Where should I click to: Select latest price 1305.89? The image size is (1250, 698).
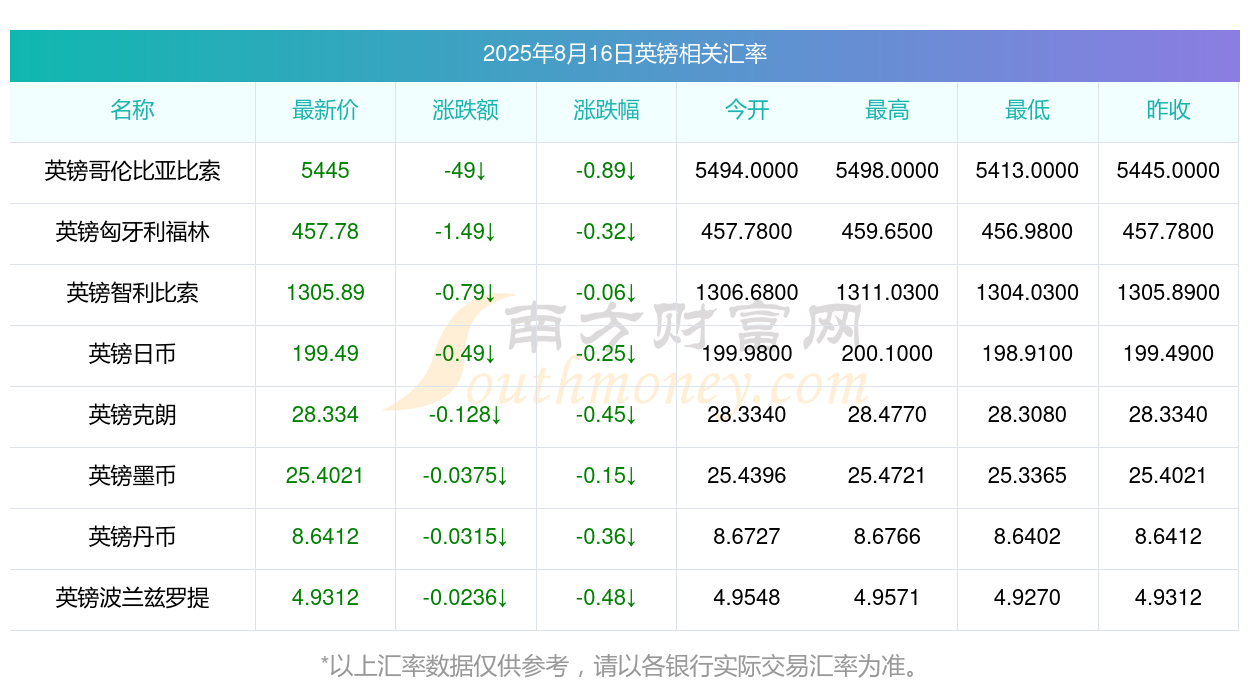point(325,293)
